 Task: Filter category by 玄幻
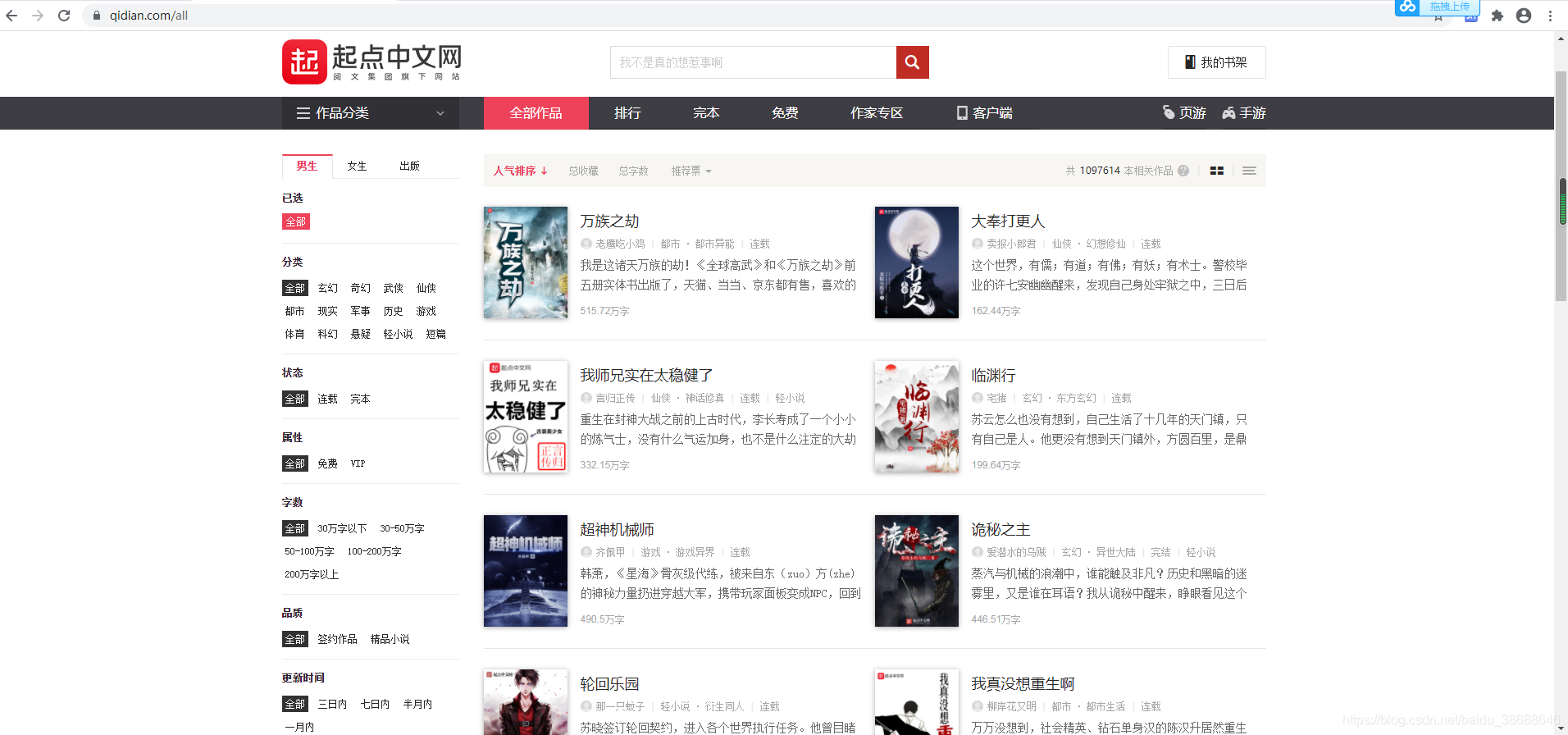(327, 288)
